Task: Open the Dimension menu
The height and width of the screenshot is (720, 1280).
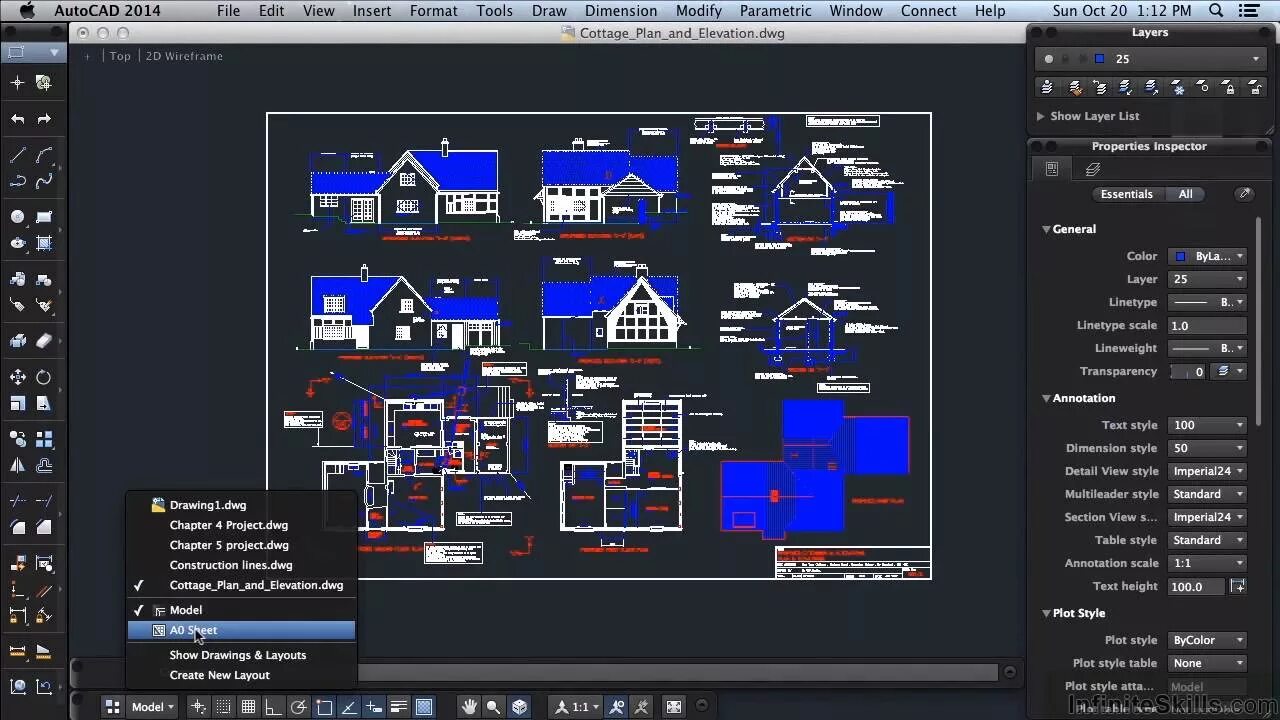Action: [621, 11]
